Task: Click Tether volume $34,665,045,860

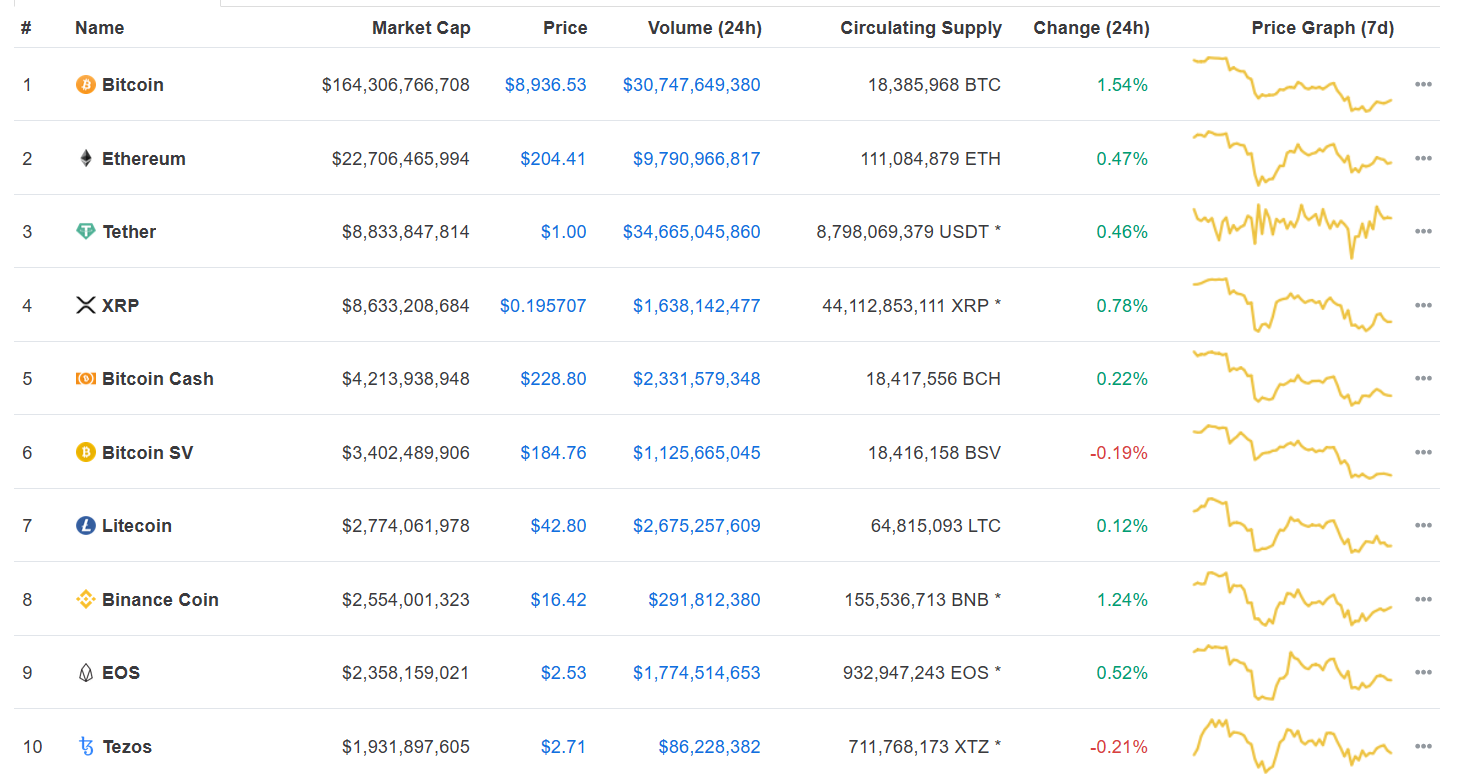Action: pos(692,232)
